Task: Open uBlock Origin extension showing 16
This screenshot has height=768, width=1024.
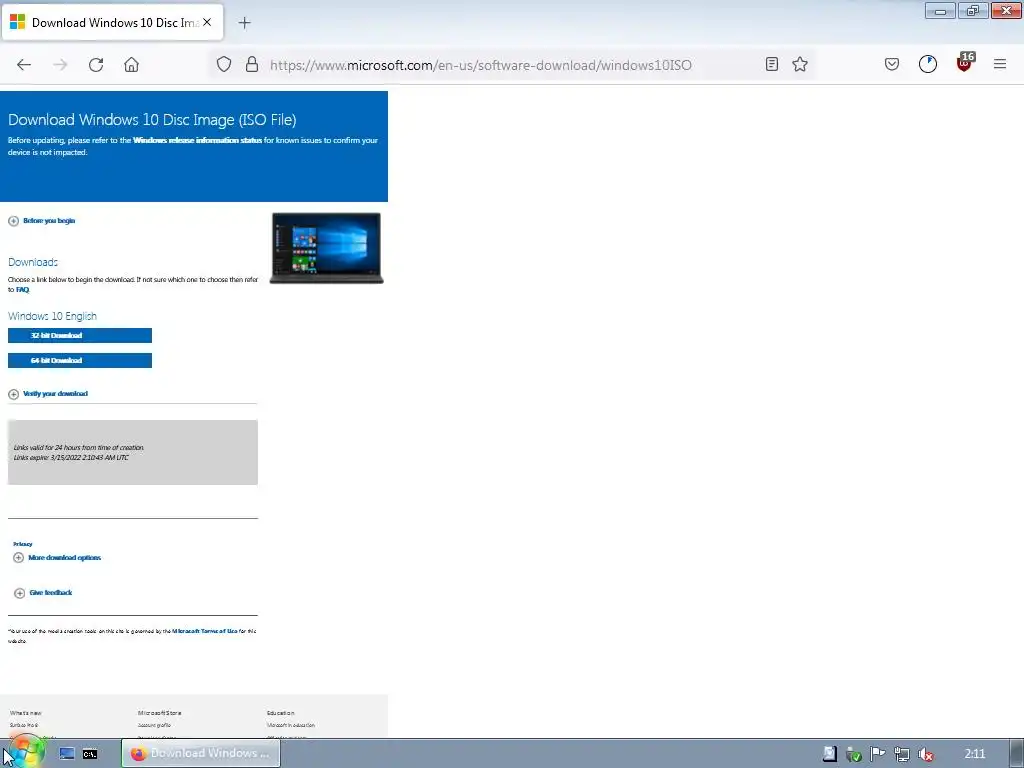Action: 965,63
